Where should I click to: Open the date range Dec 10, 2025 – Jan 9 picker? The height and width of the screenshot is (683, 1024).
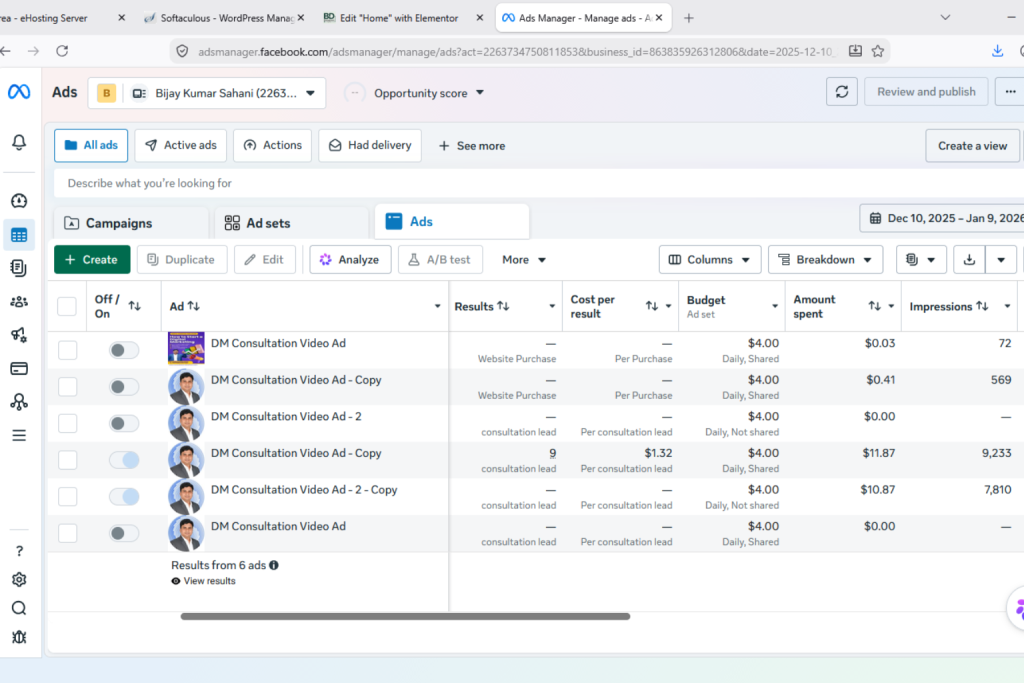coord(942,218)
